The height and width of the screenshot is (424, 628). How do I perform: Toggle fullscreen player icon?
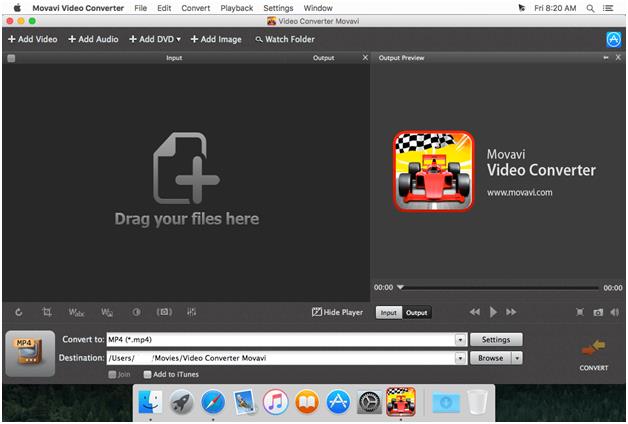580,312
